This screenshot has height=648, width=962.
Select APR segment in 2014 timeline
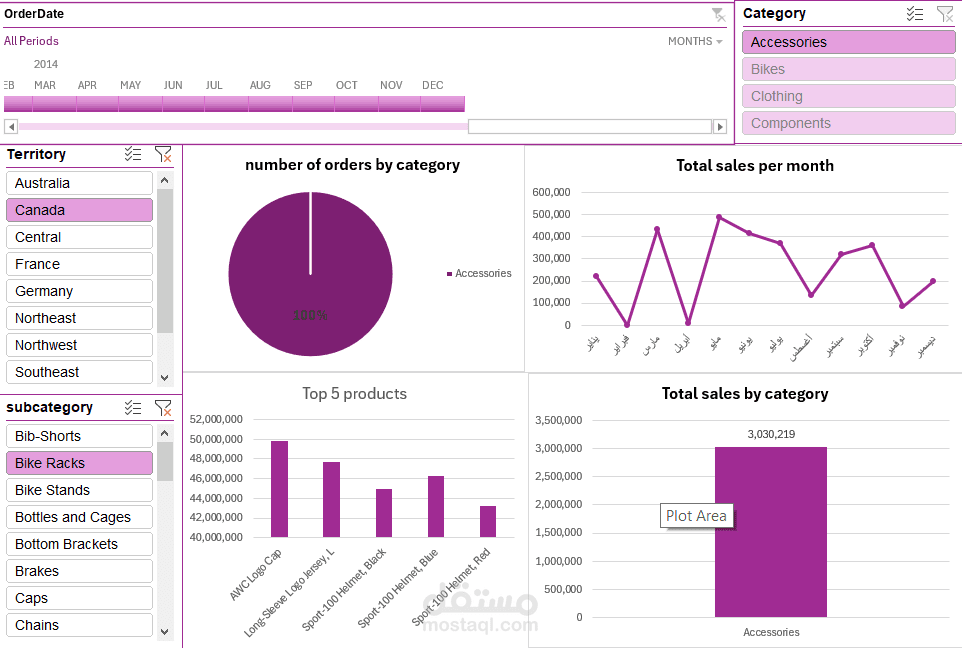point(98,104)
